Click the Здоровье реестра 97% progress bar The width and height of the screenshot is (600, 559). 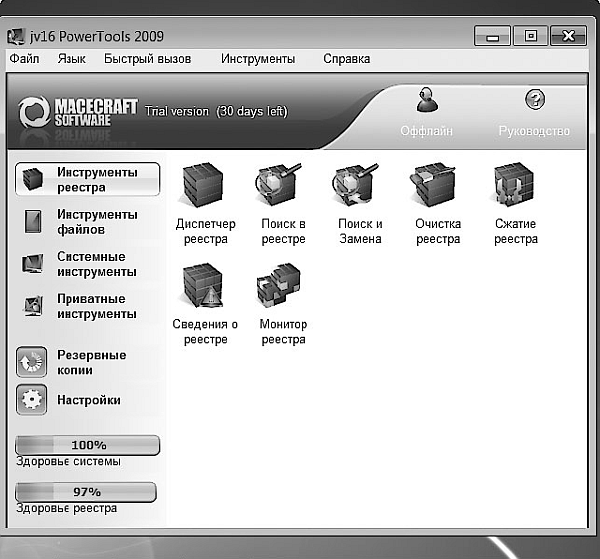[x=86, y=492]
